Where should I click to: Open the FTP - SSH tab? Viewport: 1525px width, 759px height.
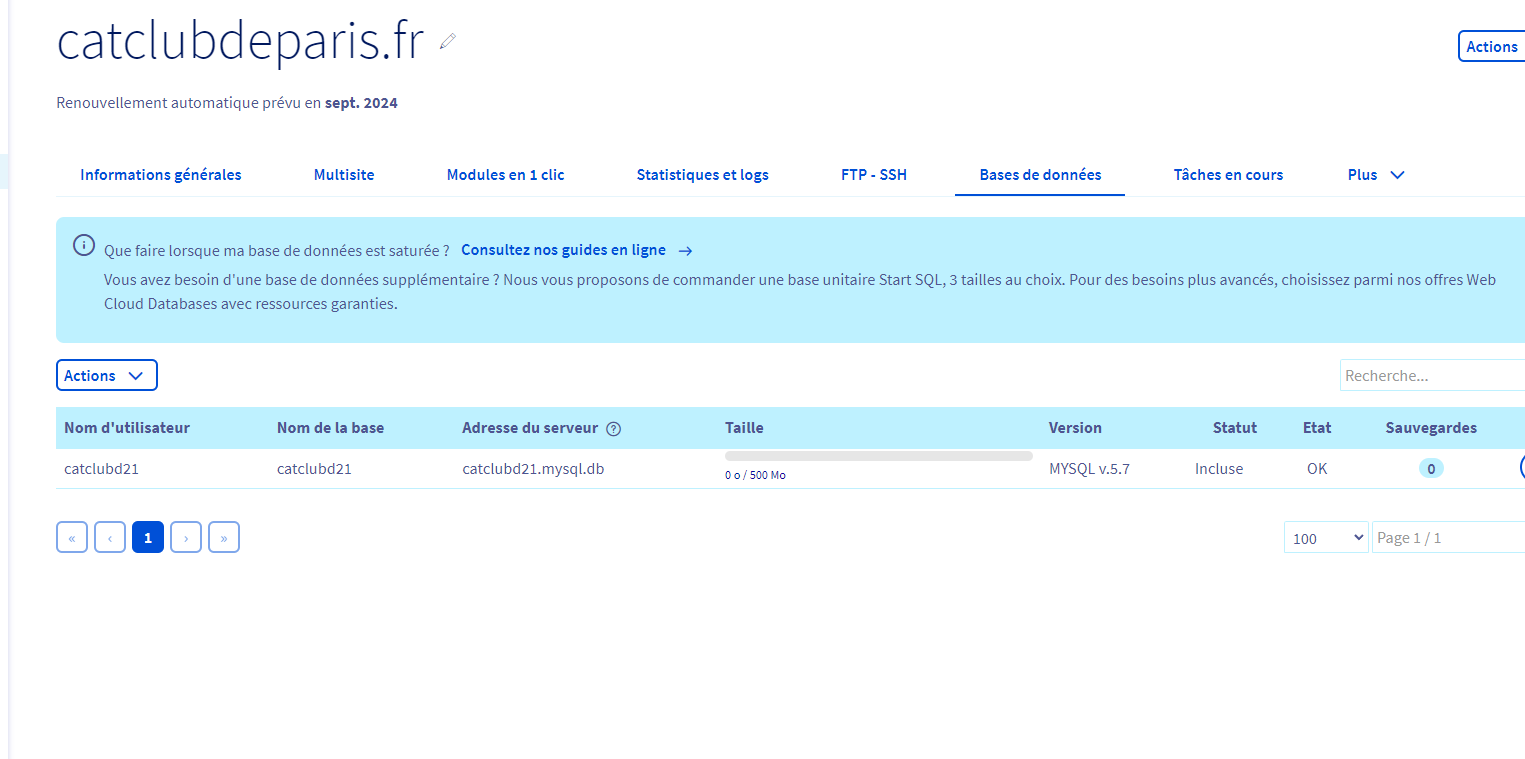(x=874, y=175)
